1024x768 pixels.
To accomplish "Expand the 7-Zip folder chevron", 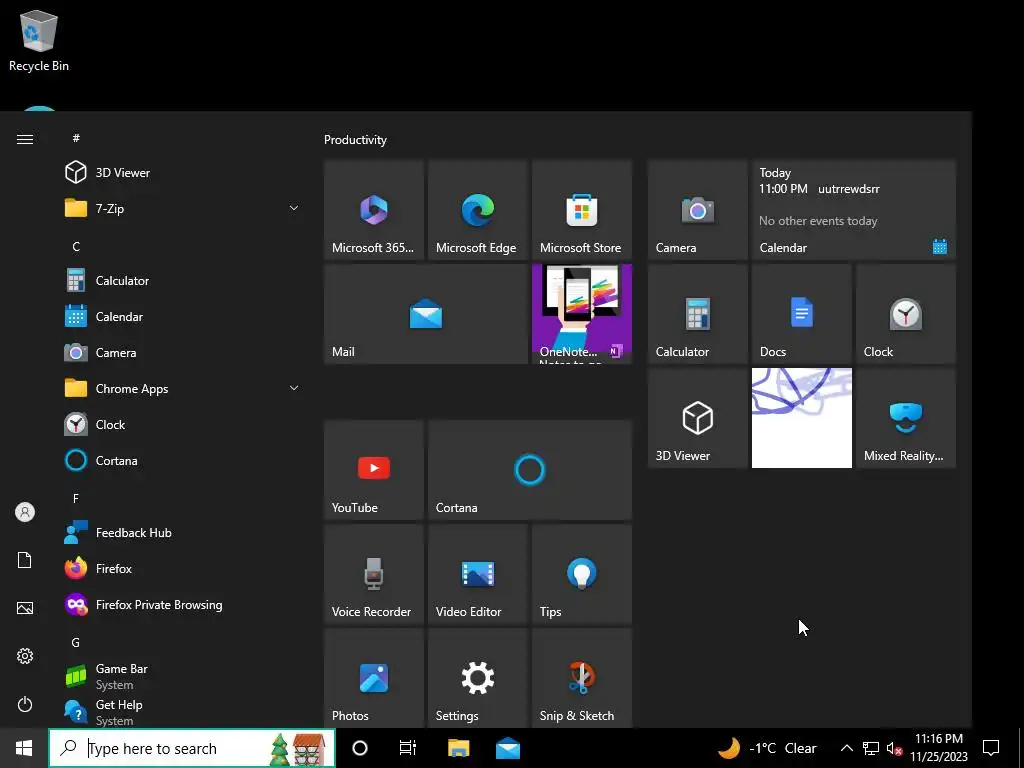I will [x=294, y=208].
